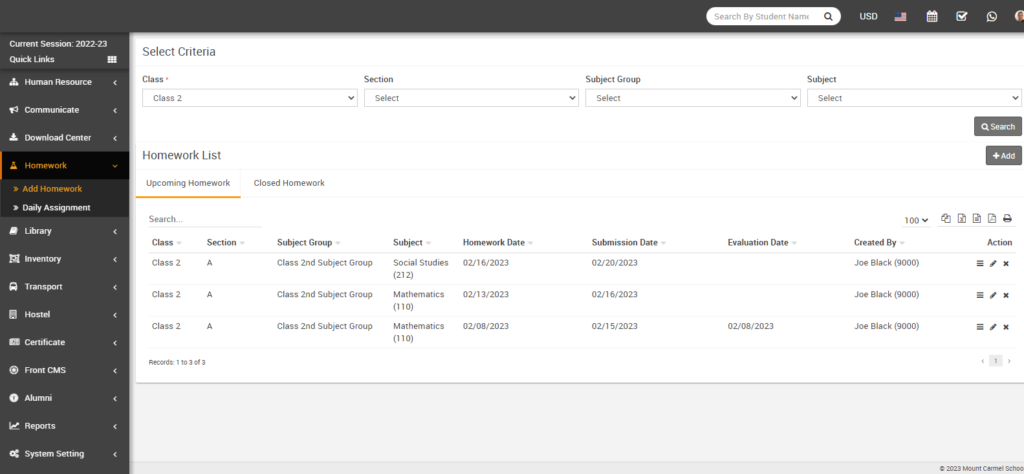Screen dimensions: 1024x474
Task: Click the USD currency selector
Action: [x=869, y=16]
